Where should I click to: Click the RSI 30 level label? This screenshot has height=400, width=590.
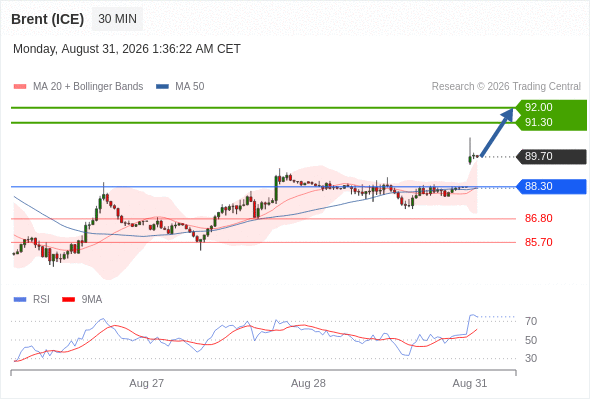pyautogui.click(x=531, y=358)
